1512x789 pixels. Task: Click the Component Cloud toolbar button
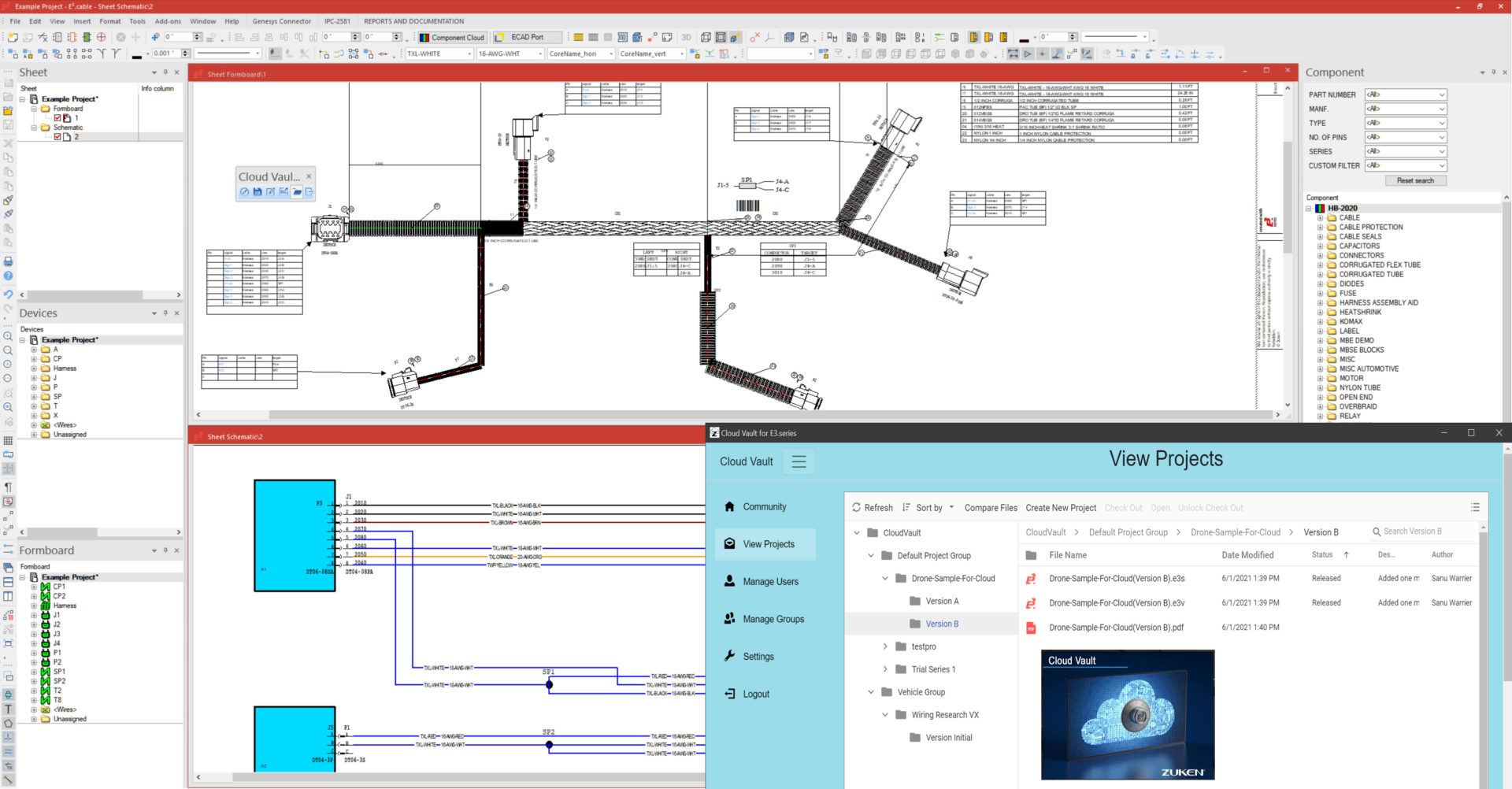(452, 37)
